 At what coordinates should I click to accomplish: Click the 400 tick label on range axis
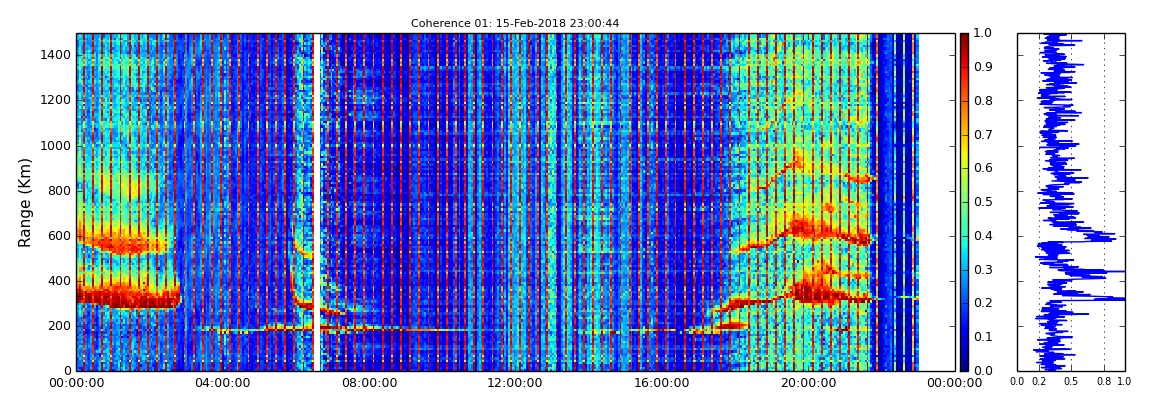pos(59,281)
